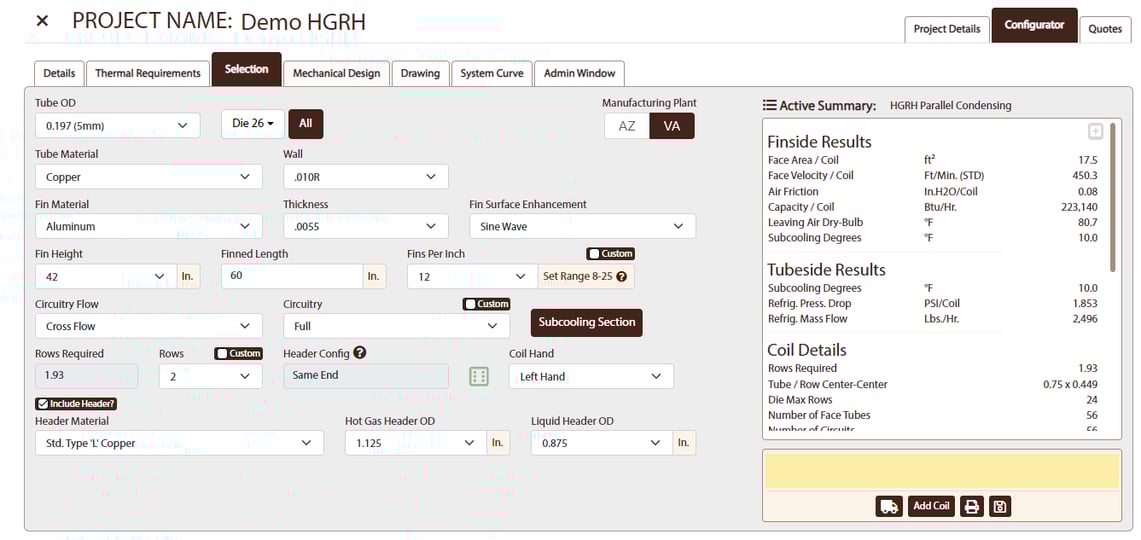
Task: Open the Quotes tab
Action: [x=1105, y=29]
